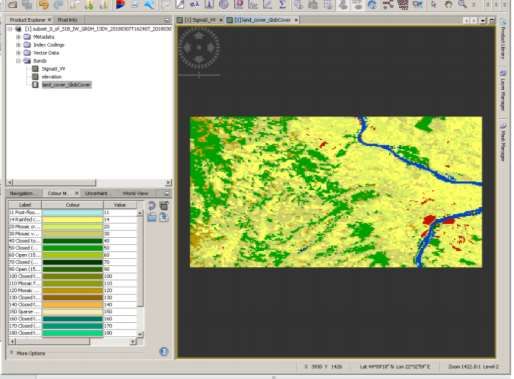Screen dimensions: 514x379
Task: Reset colour palette with the purple arrow icon
Action: [x=152, y=206]
